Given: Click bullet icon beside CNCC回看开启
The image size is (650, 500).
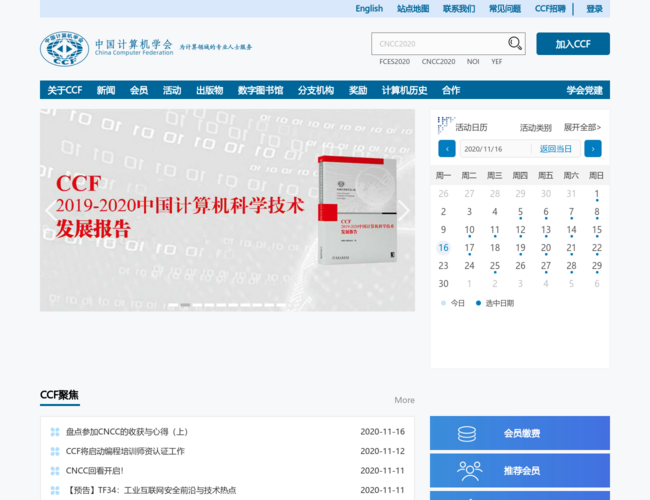Looking at the screenshot, I should 55,471.
